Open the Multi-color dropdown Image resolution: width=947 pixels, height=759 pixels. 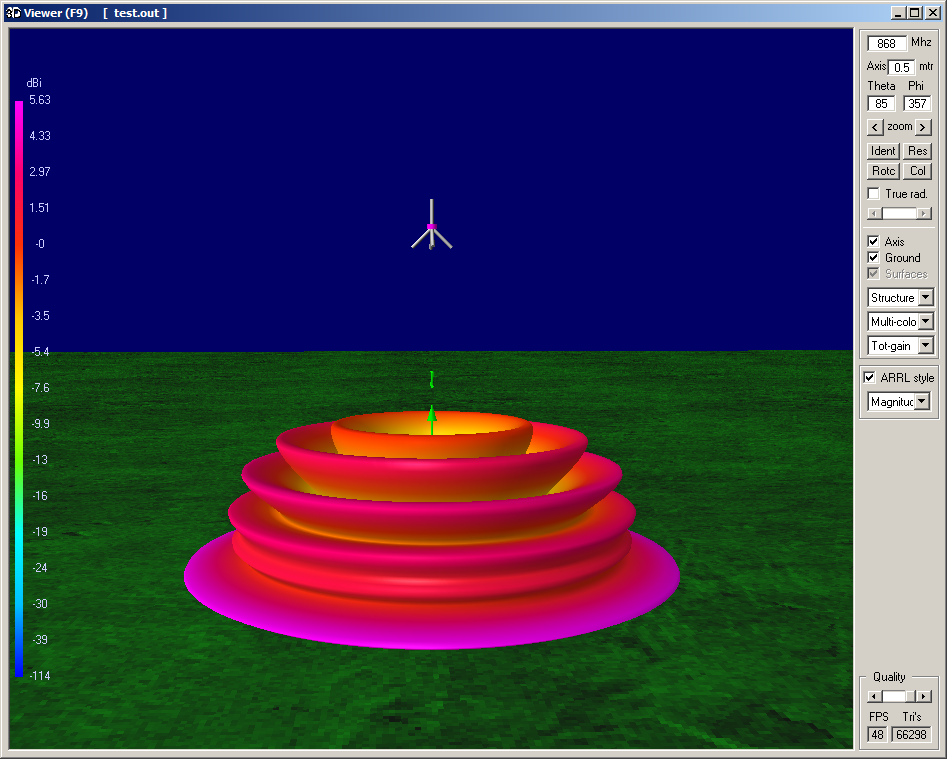pyautogui.click(x=925, y=322)
